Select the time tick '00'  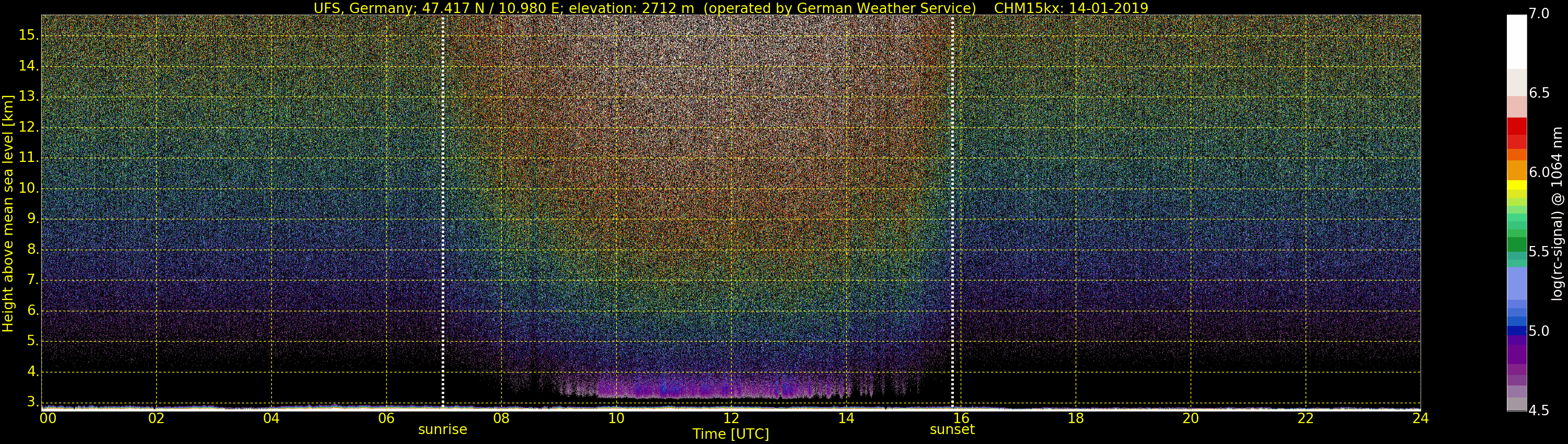[x=48, y=418]
